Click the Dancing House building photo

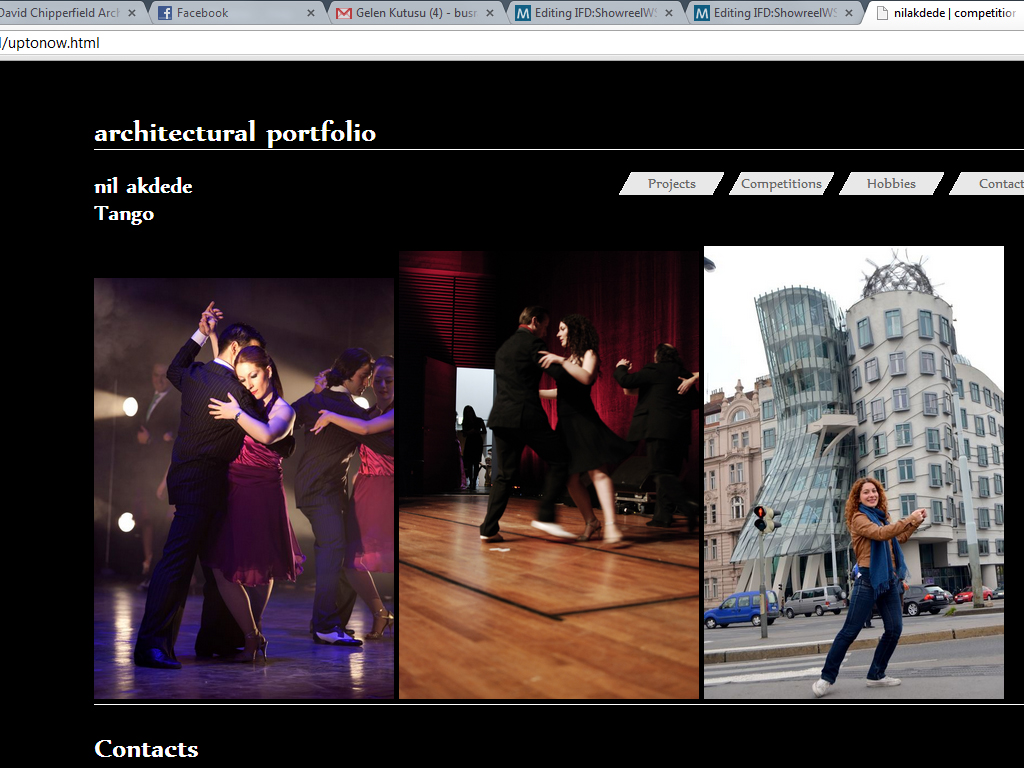[853, 472]
